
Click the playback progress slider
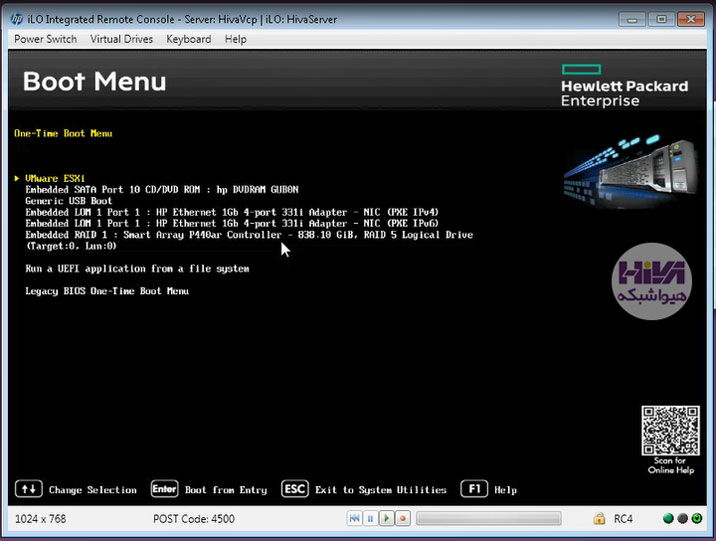[x=489, y=519]
